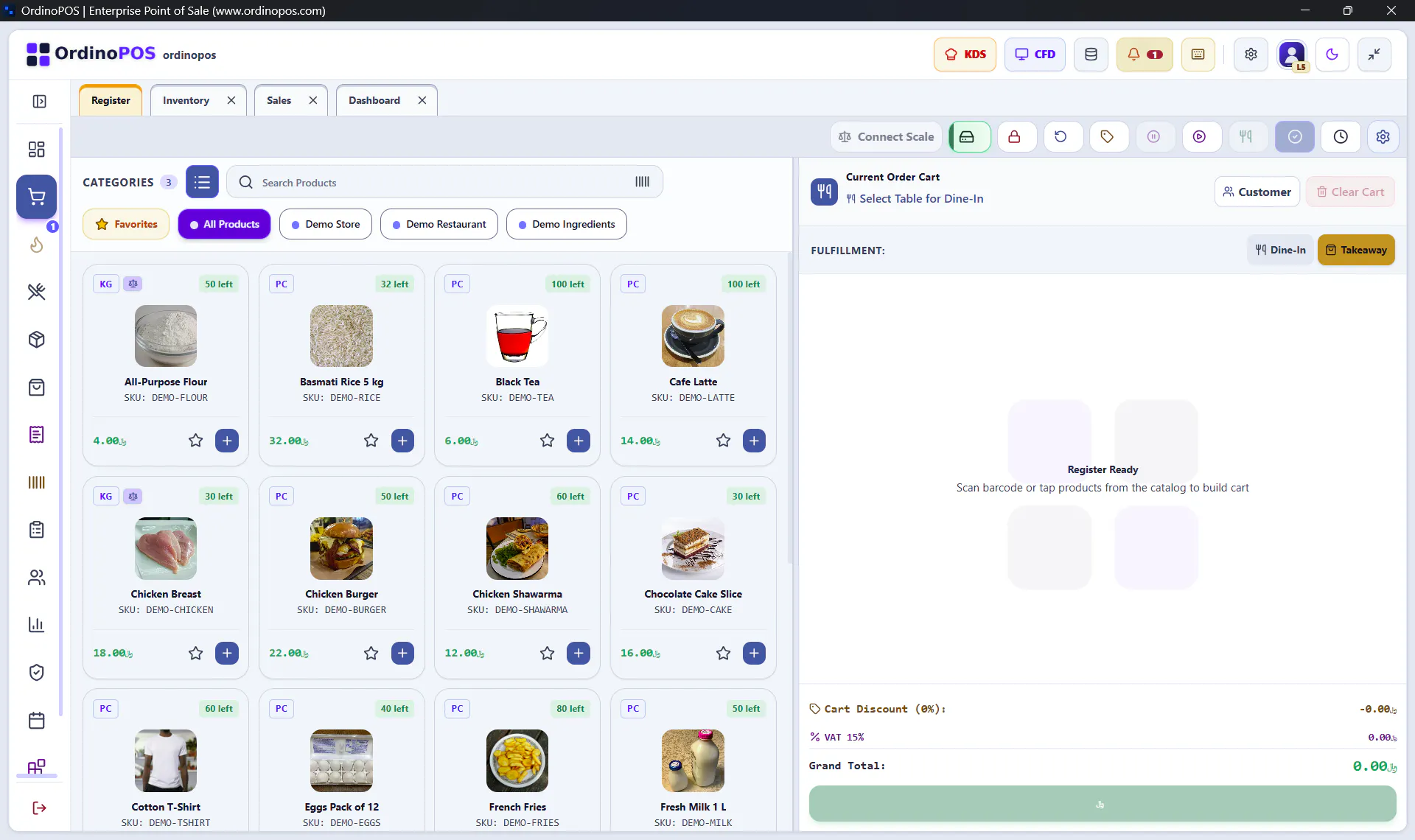Close the Inventory tab
The height and width of the screenshot is (840, 1415).
click(x=231, y=101)
